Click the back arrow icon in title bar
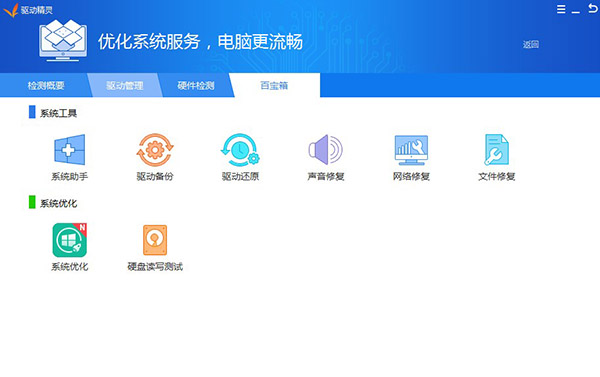The height and width of the screenshot is (377, 600). [592, 8]
